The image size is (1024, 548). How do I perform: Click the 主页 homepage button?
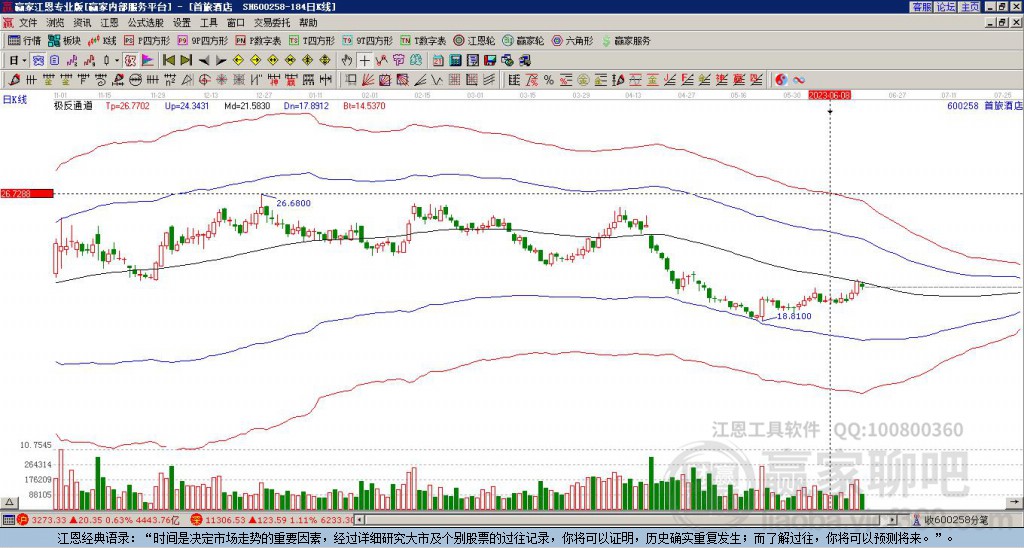pyautogui.click(x=970, y=7)
